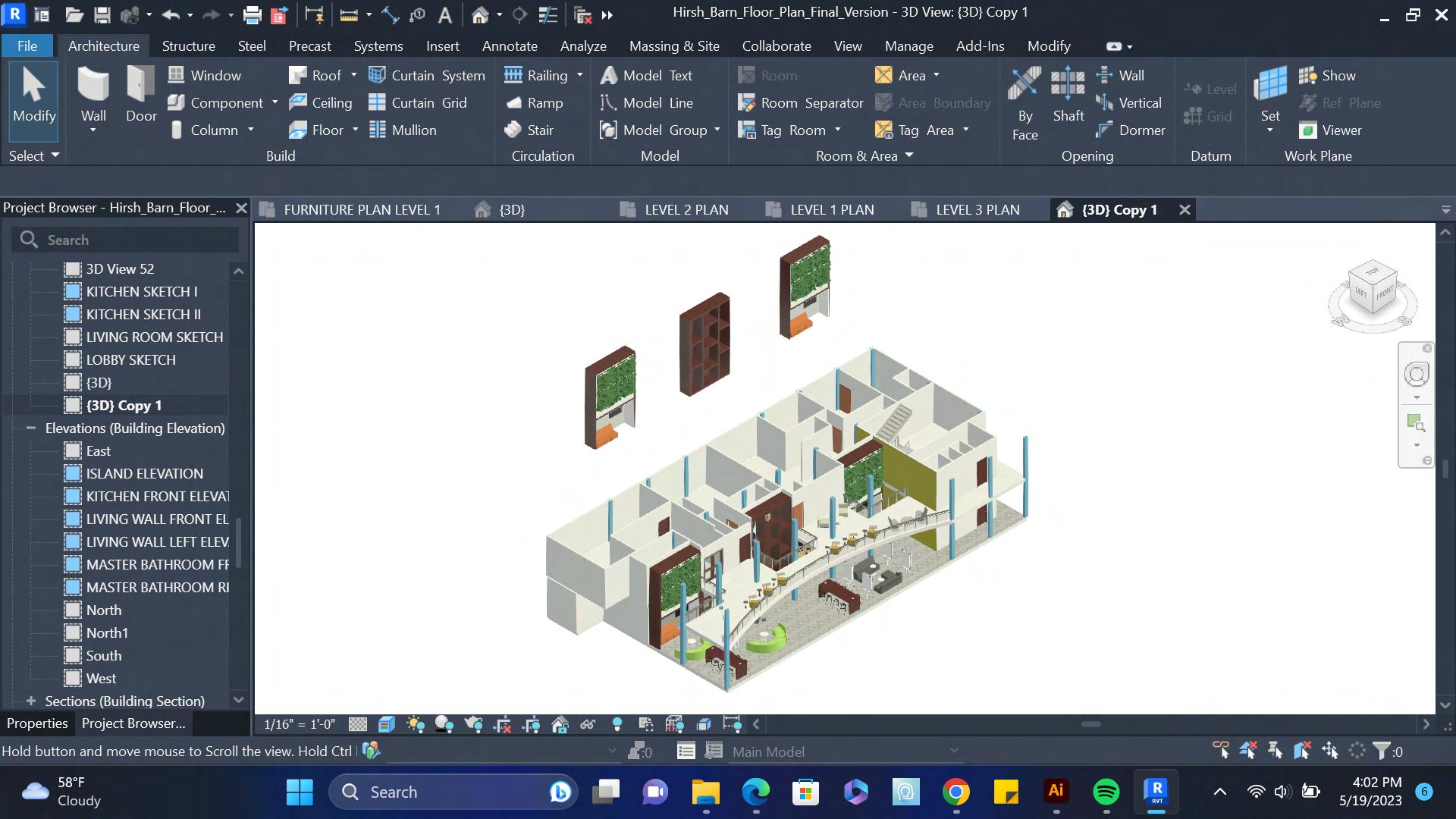Open the Curtain Grid tool
The image size is (1456, 819).
418,103
